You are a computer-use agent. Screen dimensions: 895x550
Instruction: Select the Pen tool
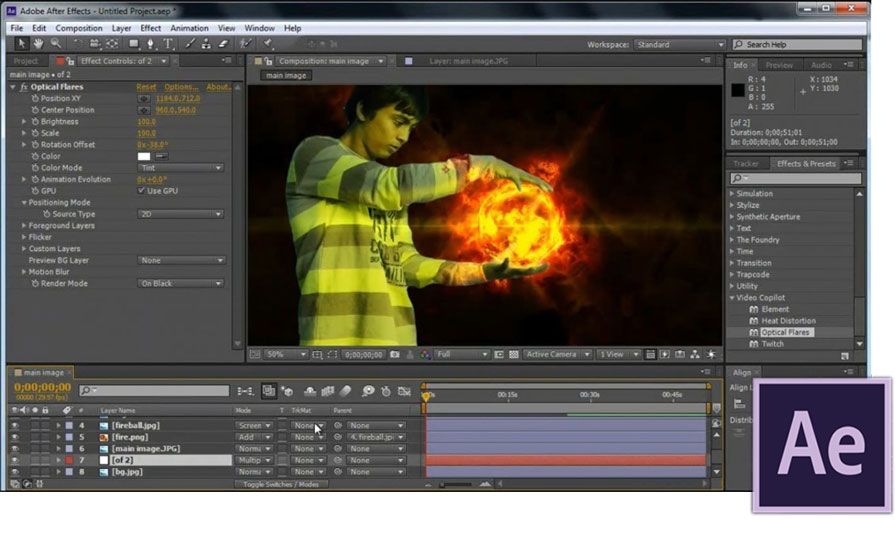pos(151,43)
